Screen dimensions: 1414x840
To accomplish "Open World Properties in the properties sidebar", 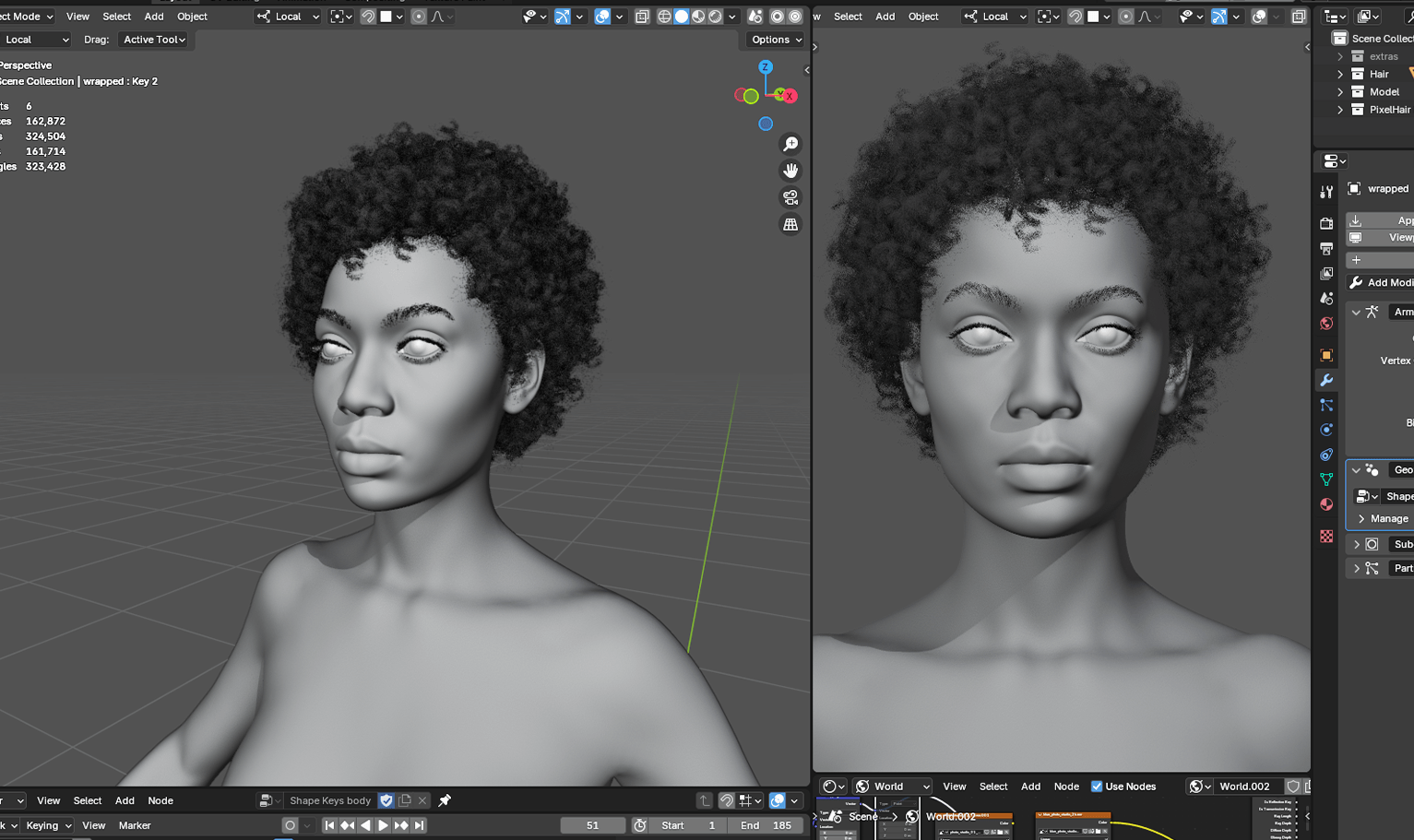I will pyautogui.click(x=1326, y=324).
